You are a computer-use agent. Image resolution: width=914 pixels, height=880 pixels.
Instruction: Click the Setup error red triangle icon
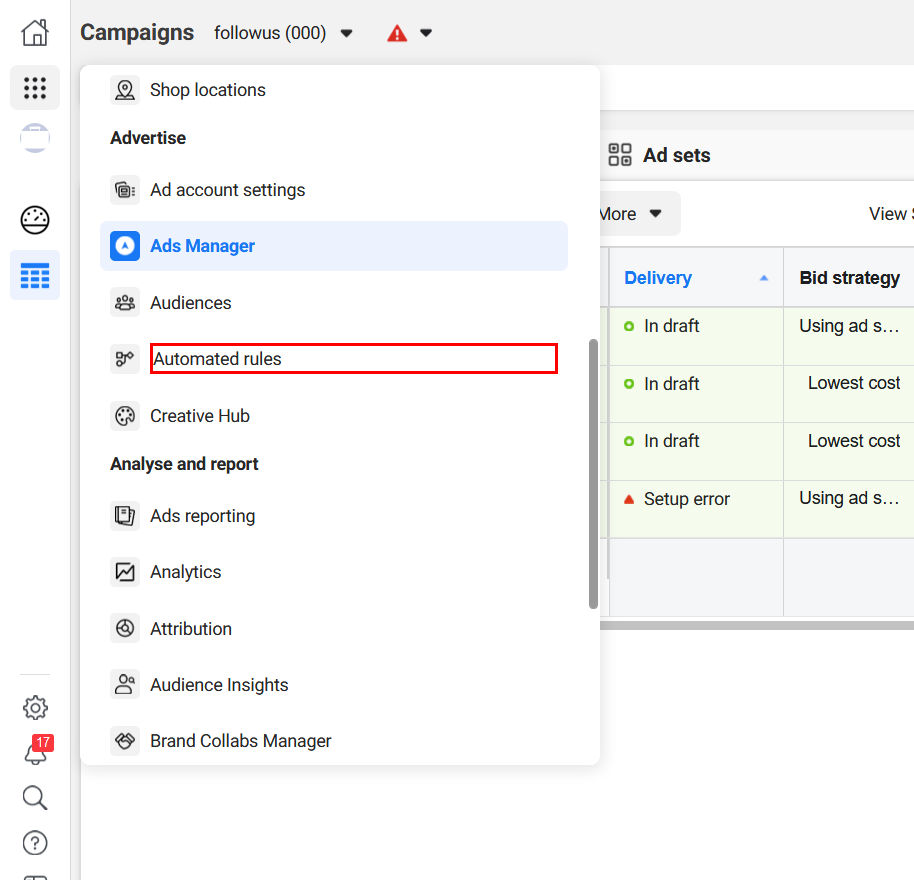(629, 499)
